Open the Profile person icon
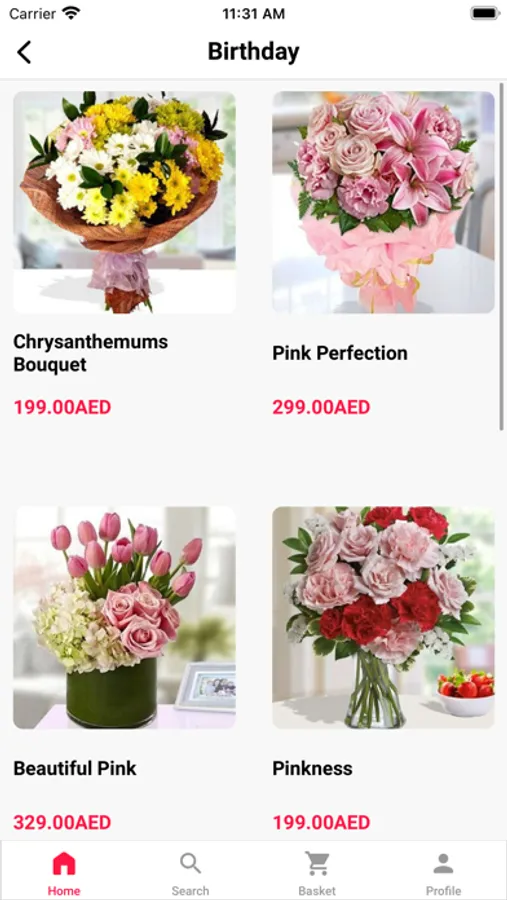 point(443,863)
